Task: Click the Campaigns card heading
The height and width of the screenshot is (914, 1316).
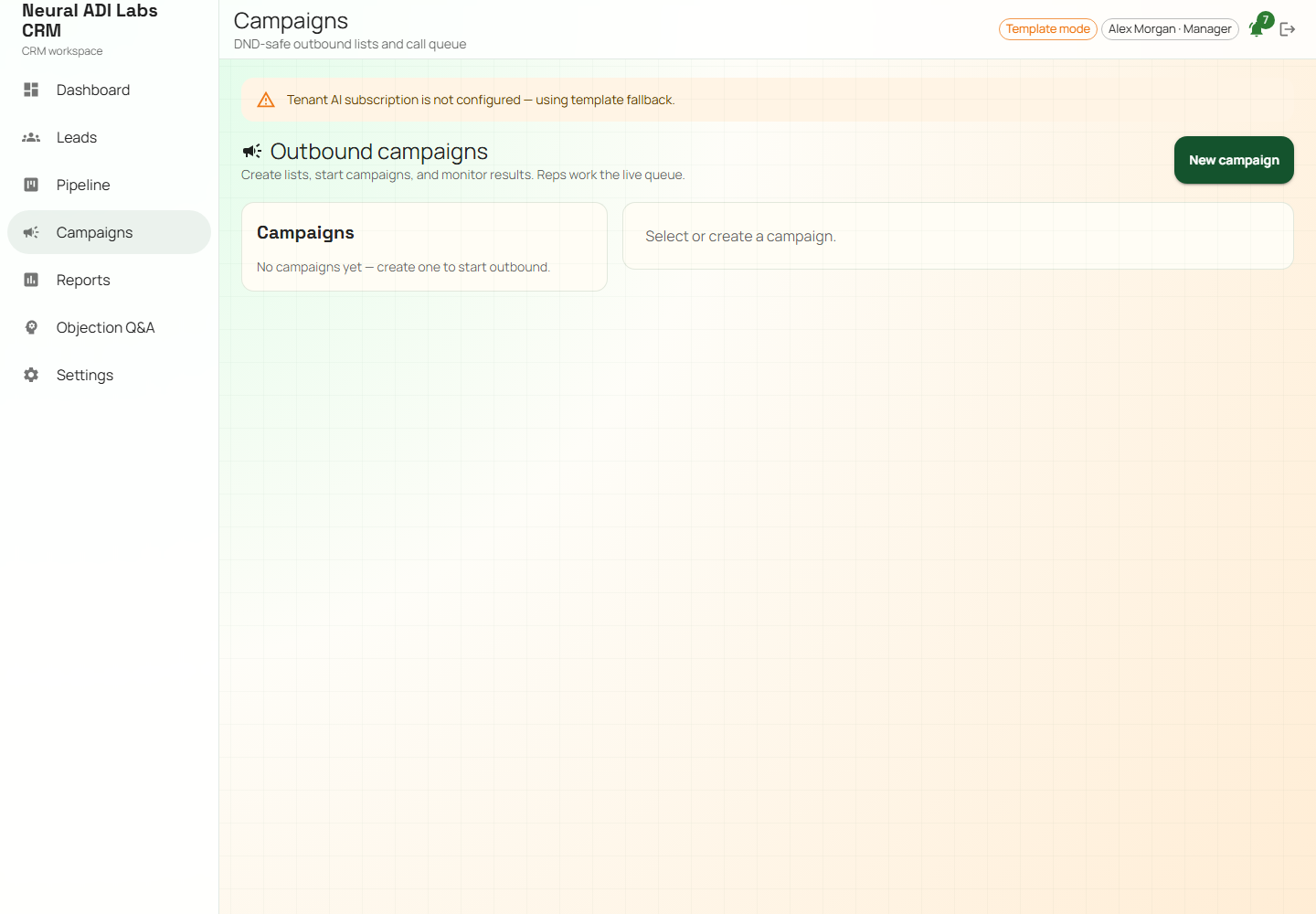Action: [x=305, y=232]
